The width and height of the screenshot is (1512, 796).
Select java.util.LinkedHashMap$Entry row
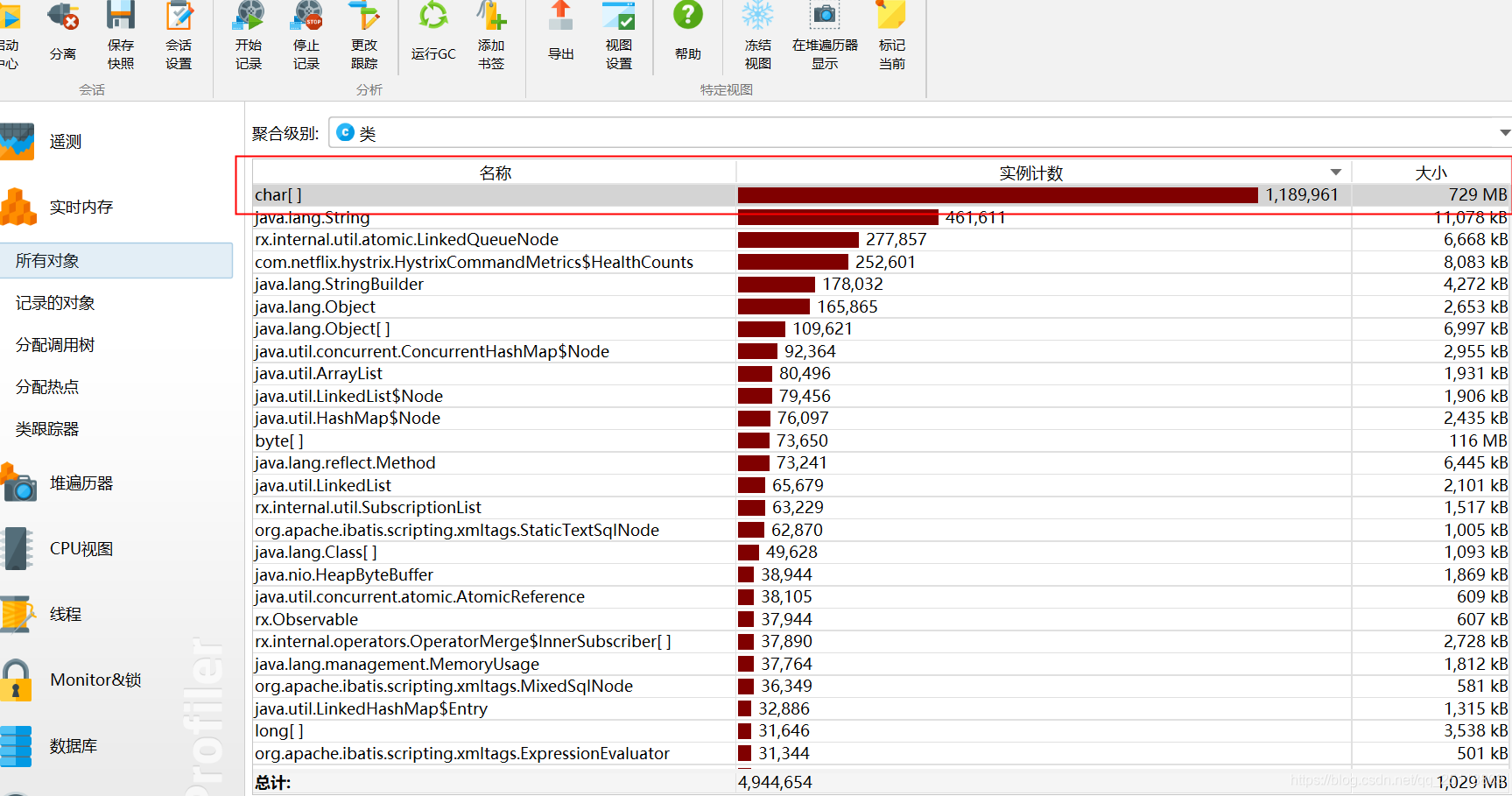tap(883, 708)
